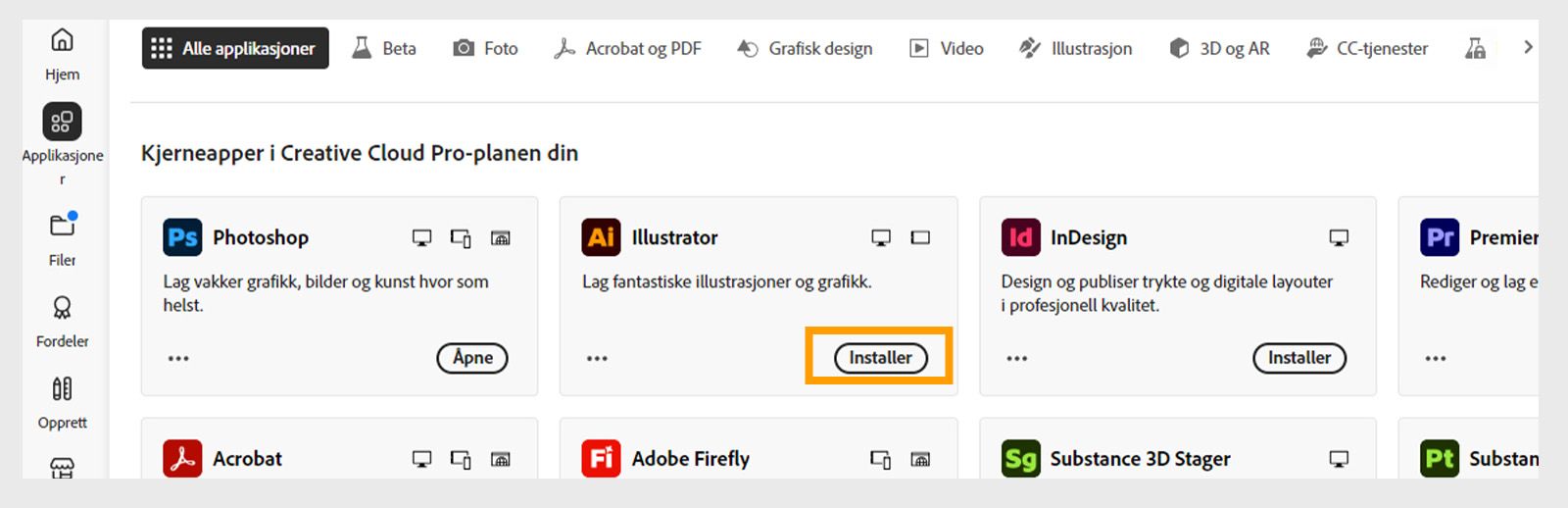The width and height of the screenshot is (1568, 508).
Task: Switch to Beta tab
Action: click(x=384, y=48)
